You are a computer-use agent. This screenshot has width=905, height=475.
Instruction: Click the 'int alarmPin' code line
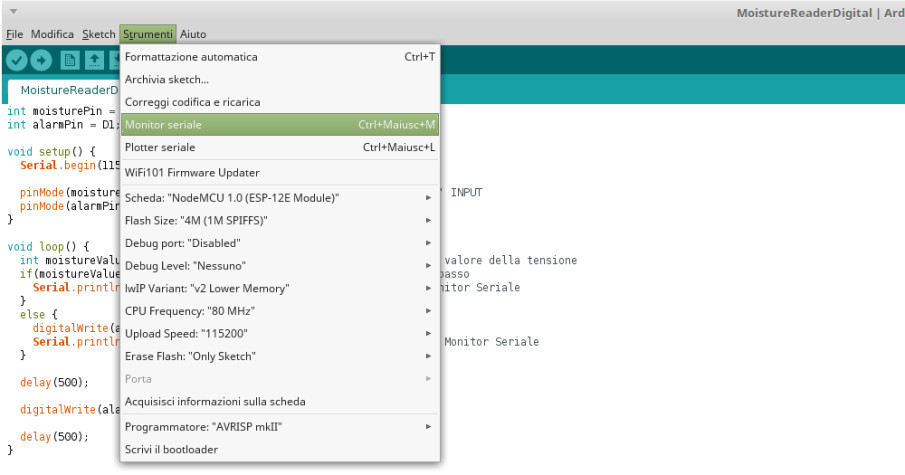pyautogui.click(x=63, y=125)
